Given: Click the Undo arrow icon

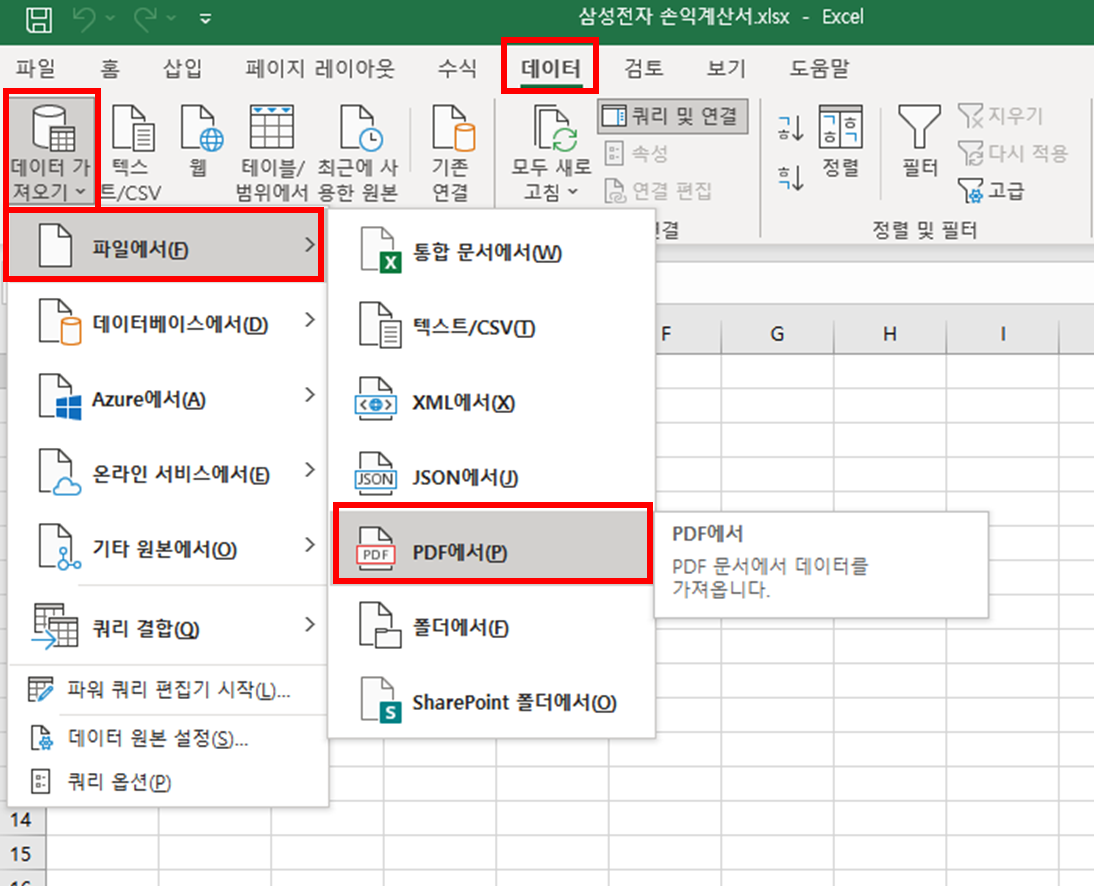Looking at the screenshot, I should click(x=84, y=19).
